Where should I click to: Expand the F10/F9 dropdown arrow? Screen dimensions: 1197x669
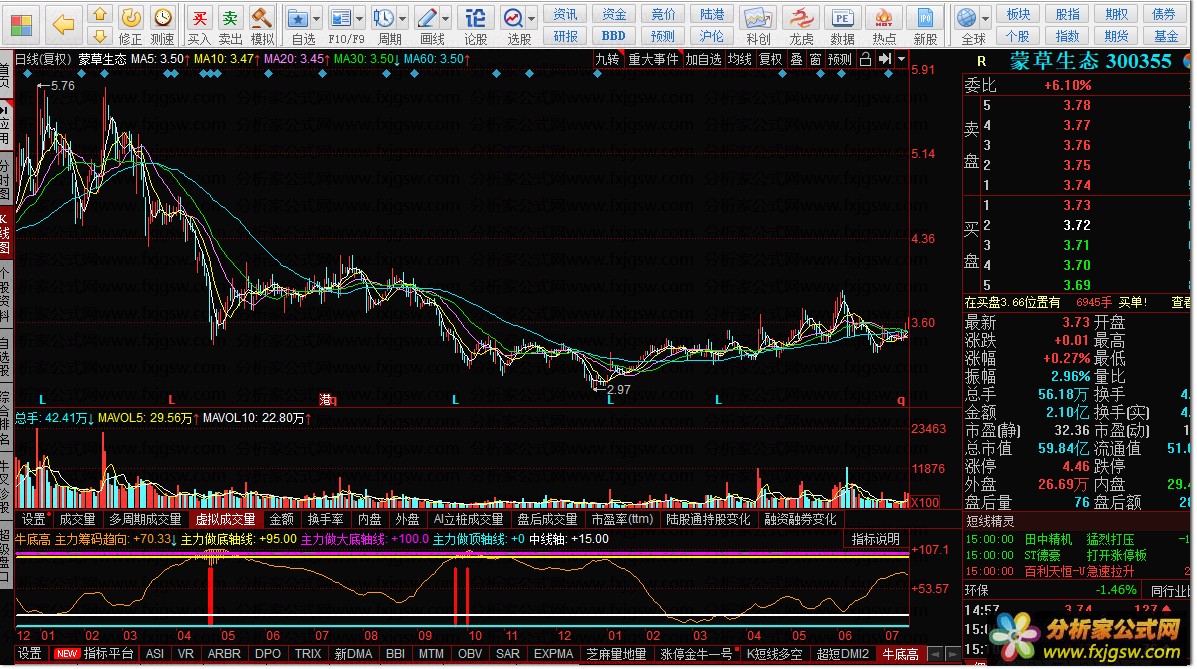click(360, 18)
